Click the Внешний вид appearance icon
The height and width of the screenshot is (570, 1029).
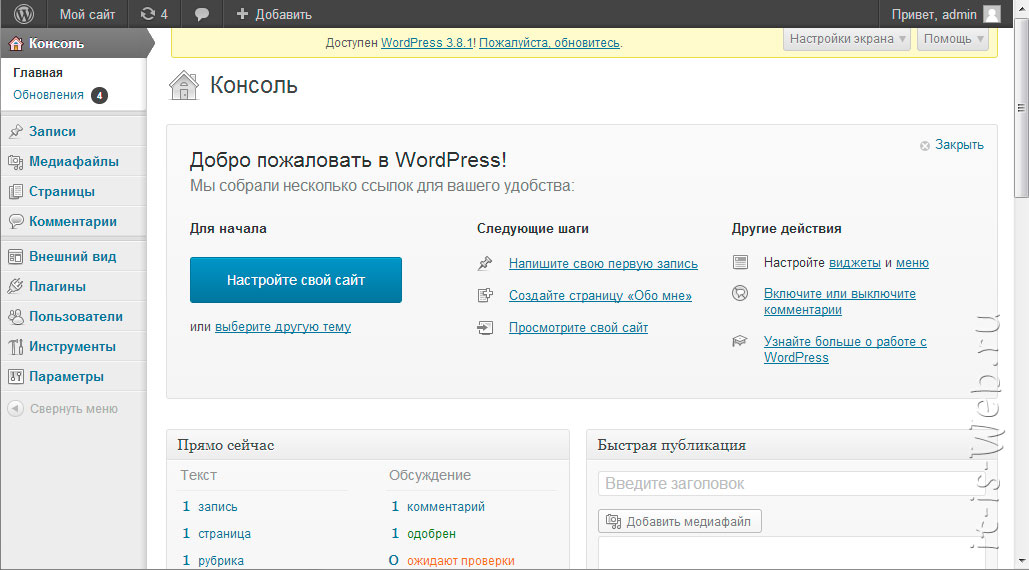coord(16,256)
